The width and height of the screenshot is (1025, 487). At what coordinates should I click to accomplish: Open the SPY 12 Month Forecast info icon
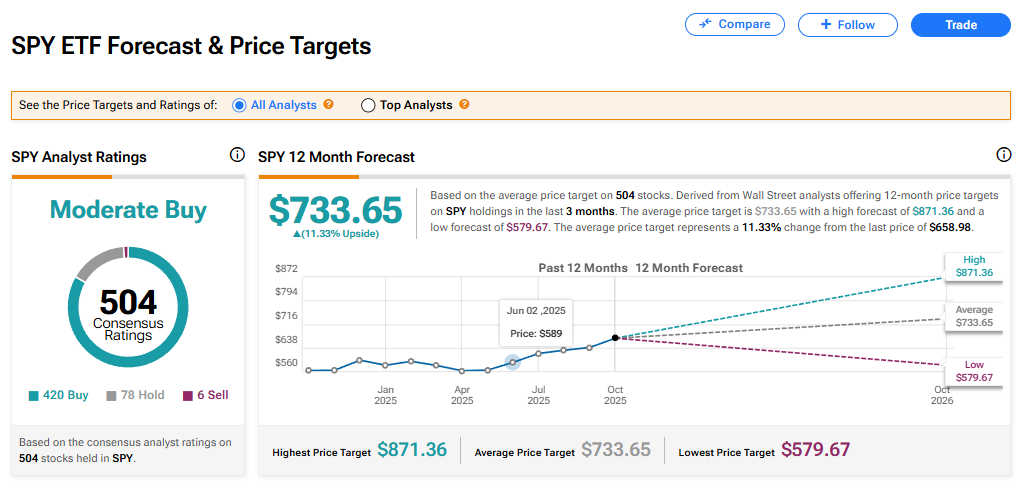point(1004,155)
